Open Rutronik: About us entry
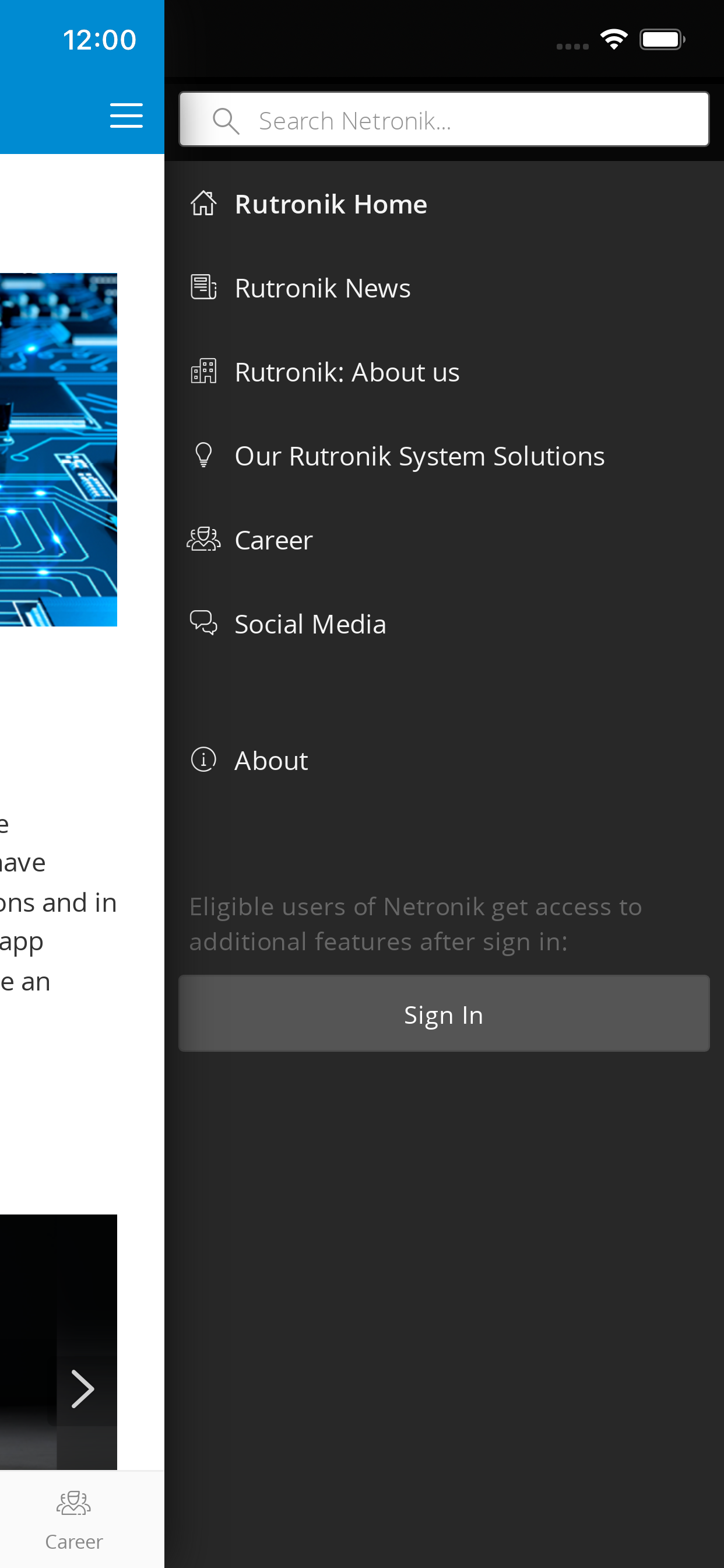The width and height of the screenshot is (724, 1568). [x=444, y=372]
